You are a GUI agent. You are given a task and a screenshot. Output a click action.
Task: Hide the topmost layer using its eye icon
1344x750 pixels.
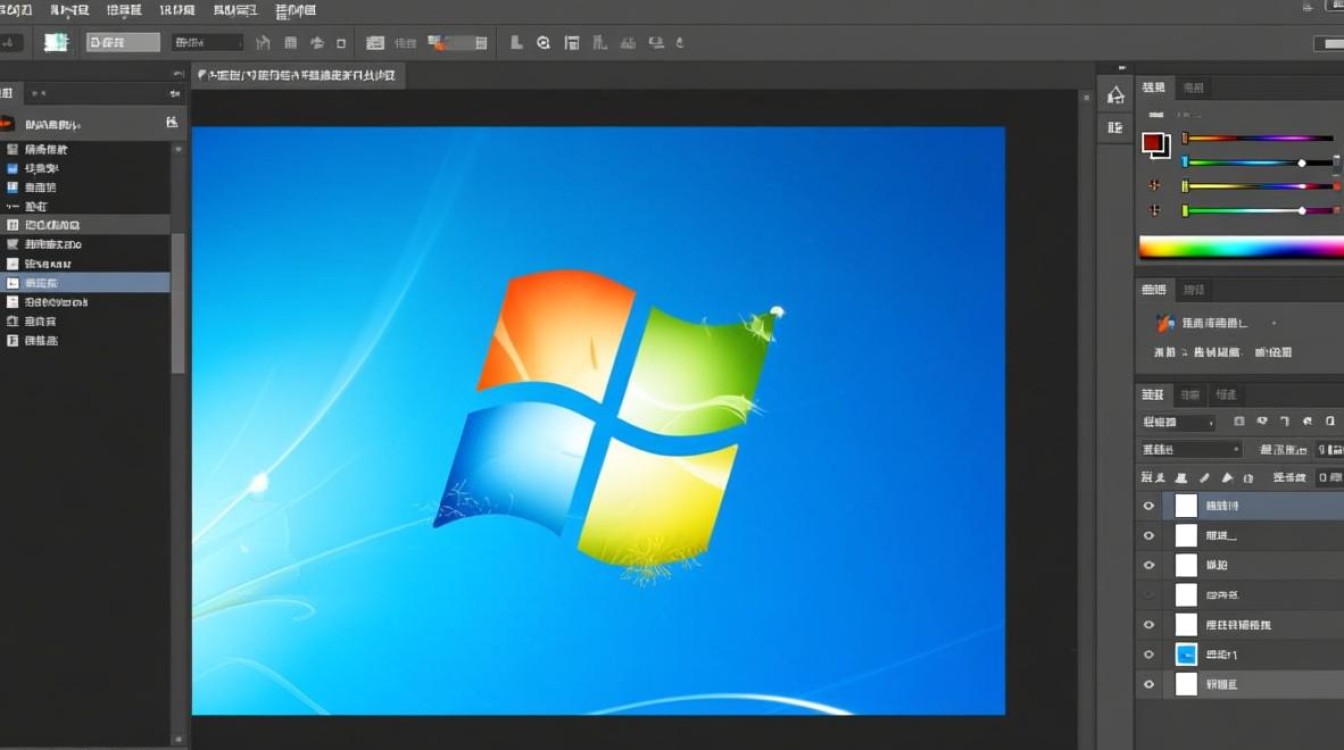point(1149,505)
